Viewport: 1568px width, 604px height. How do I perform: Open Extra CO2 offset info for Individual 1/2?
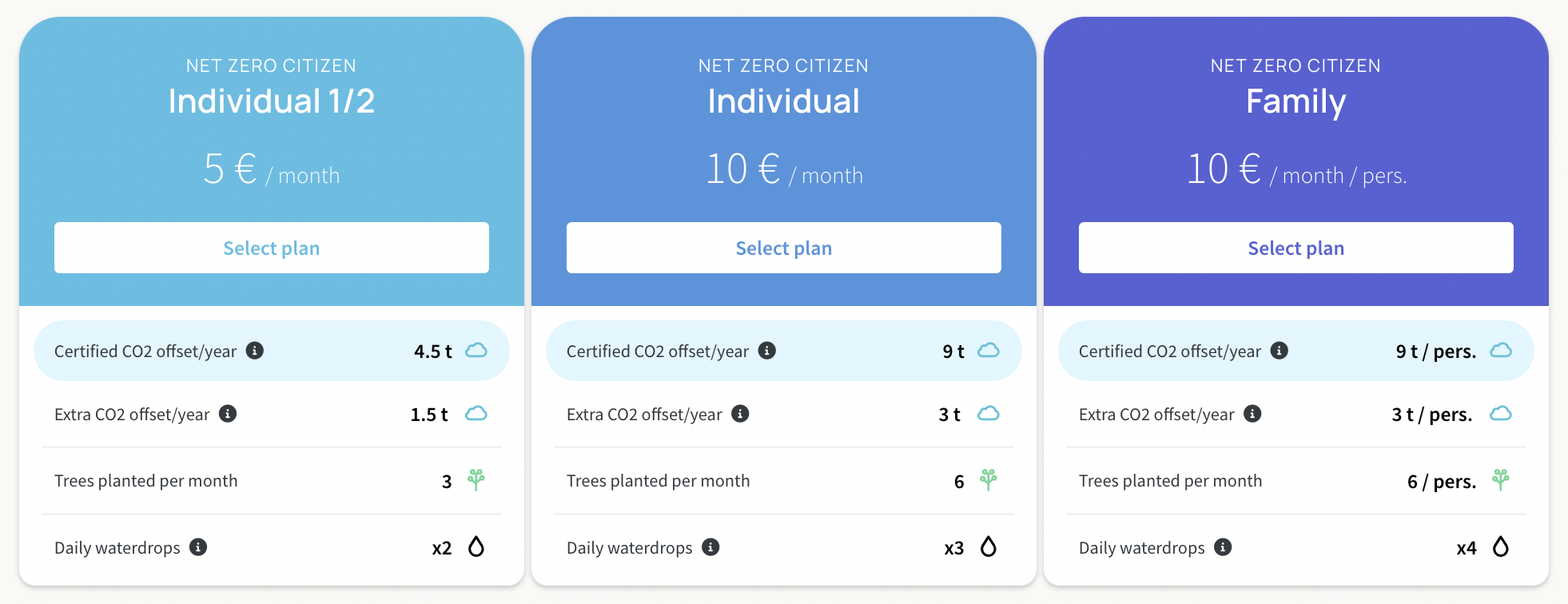(228, 414)
